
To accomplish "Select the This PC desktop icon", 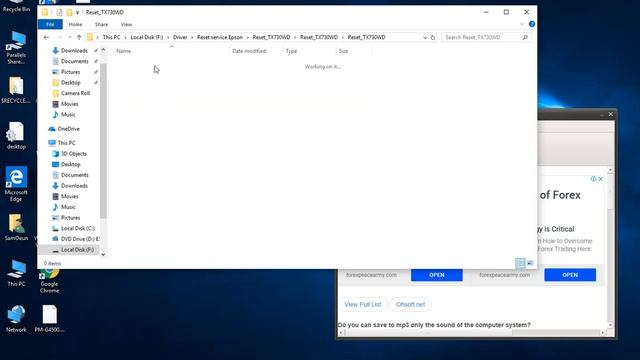I will (x=16, y=273).
